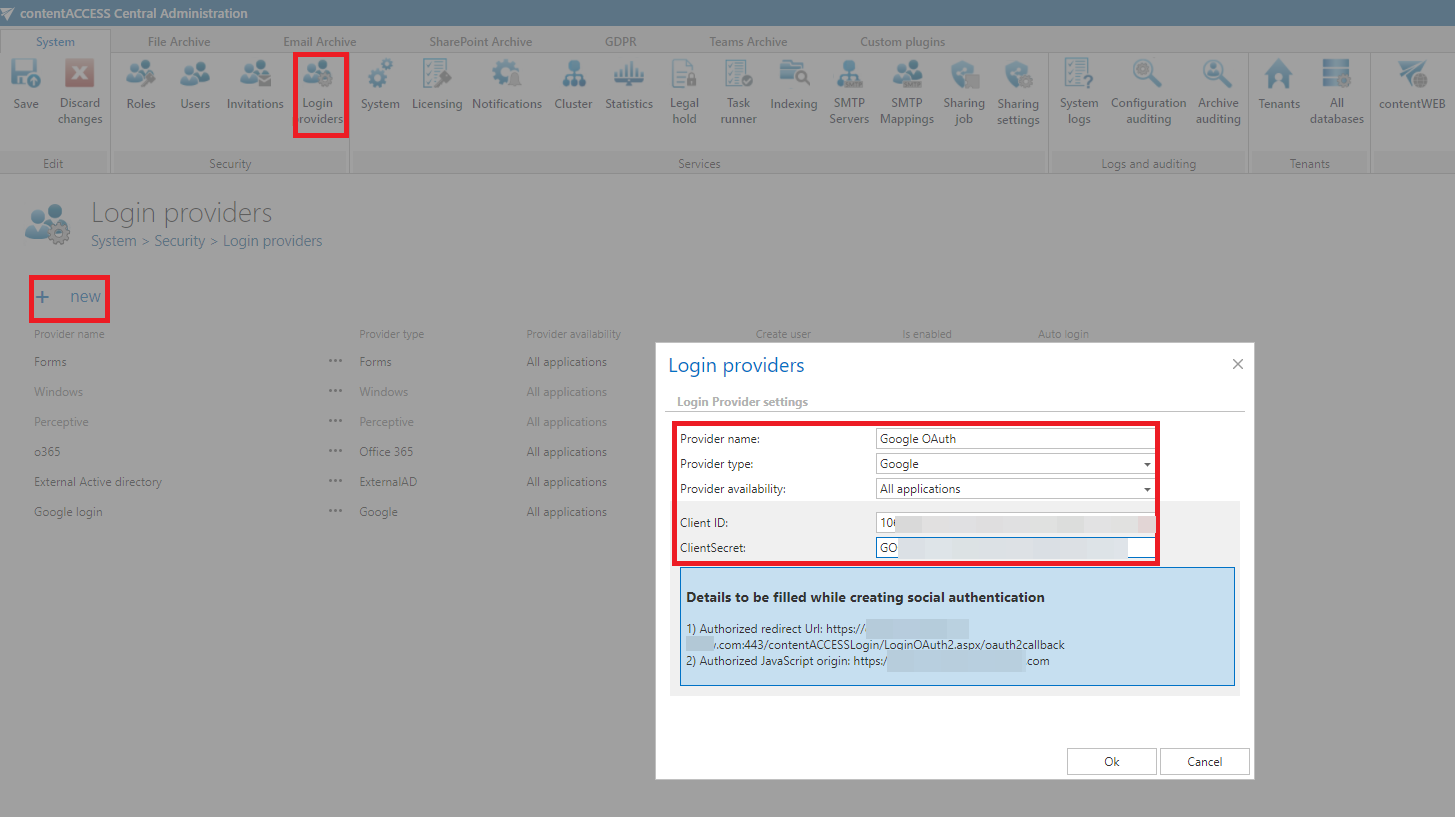
Task: Click into the Client ID field
Action: pyautogui.click(x=1014, y=523)
